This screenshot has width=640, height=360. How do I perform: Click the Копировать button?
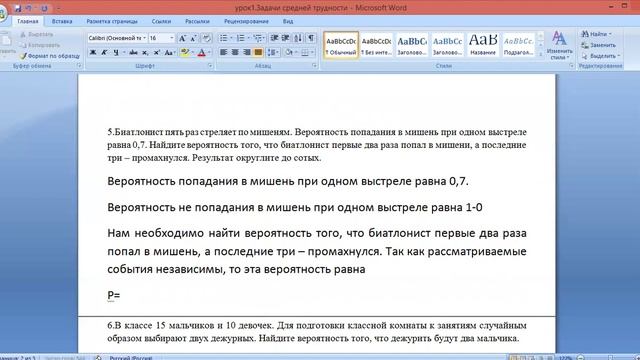pos(40,45)
